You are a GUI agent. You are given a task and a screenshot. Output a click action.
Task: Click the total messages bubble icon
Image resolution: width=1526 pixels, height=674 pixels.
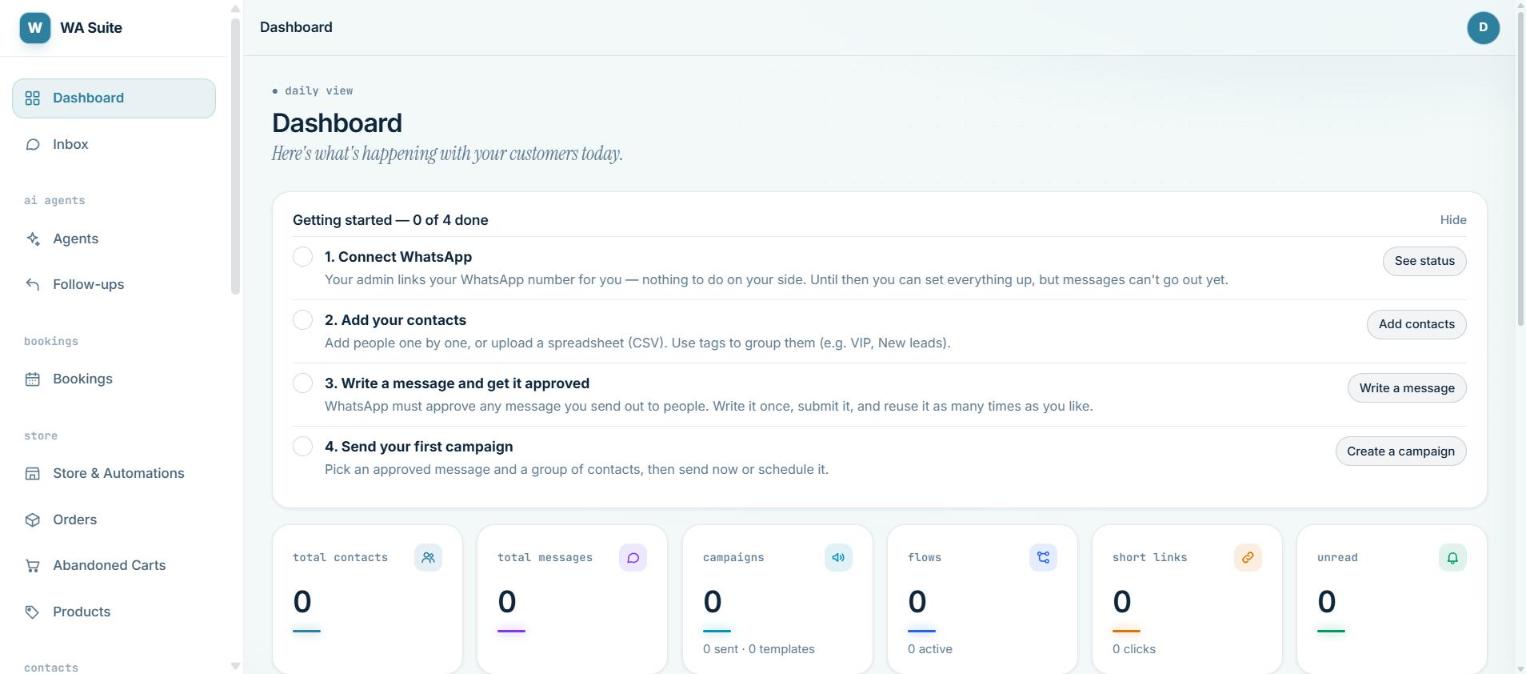pos(633,558)
